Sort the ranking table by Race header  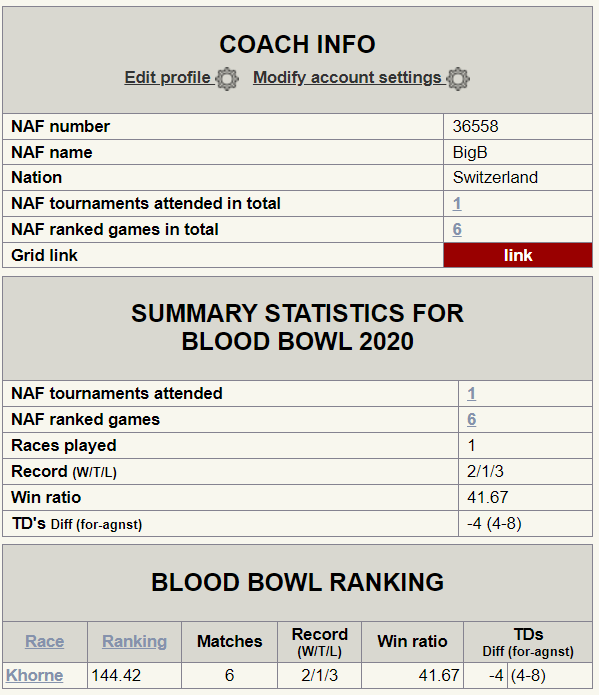[x=45, y=641]
